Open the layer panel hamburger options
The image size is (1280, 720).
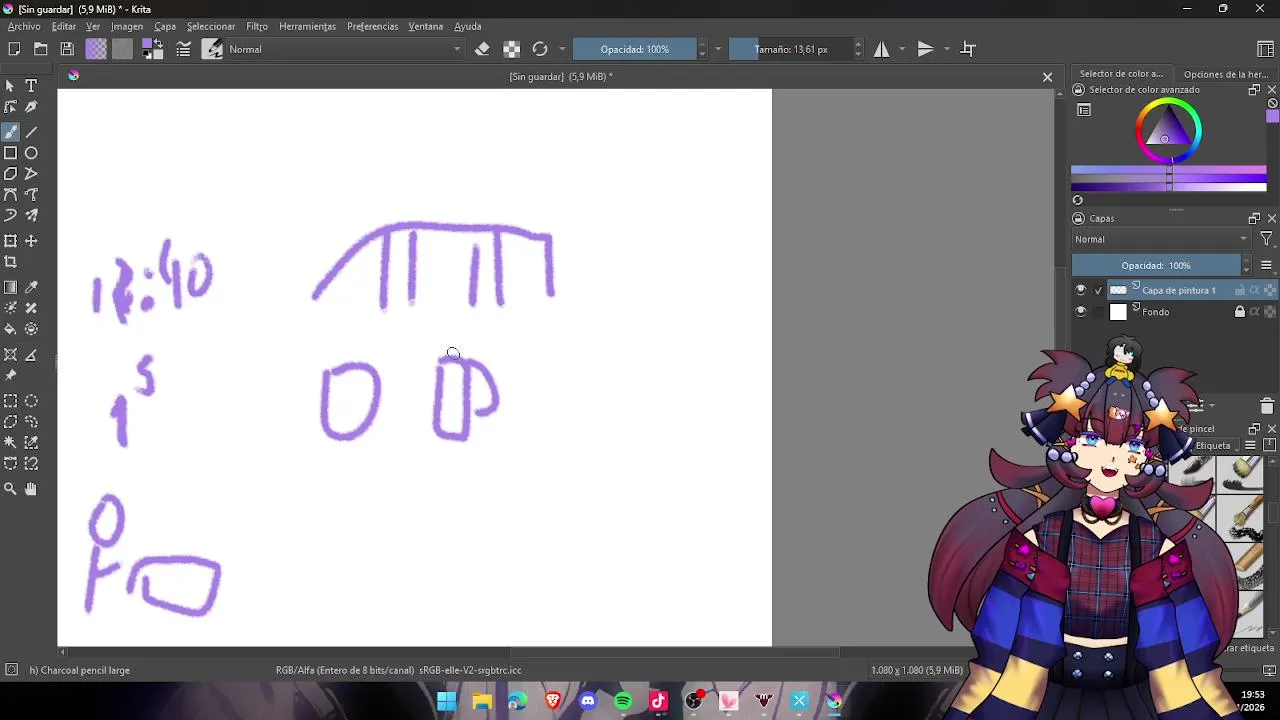(1266, 265)
